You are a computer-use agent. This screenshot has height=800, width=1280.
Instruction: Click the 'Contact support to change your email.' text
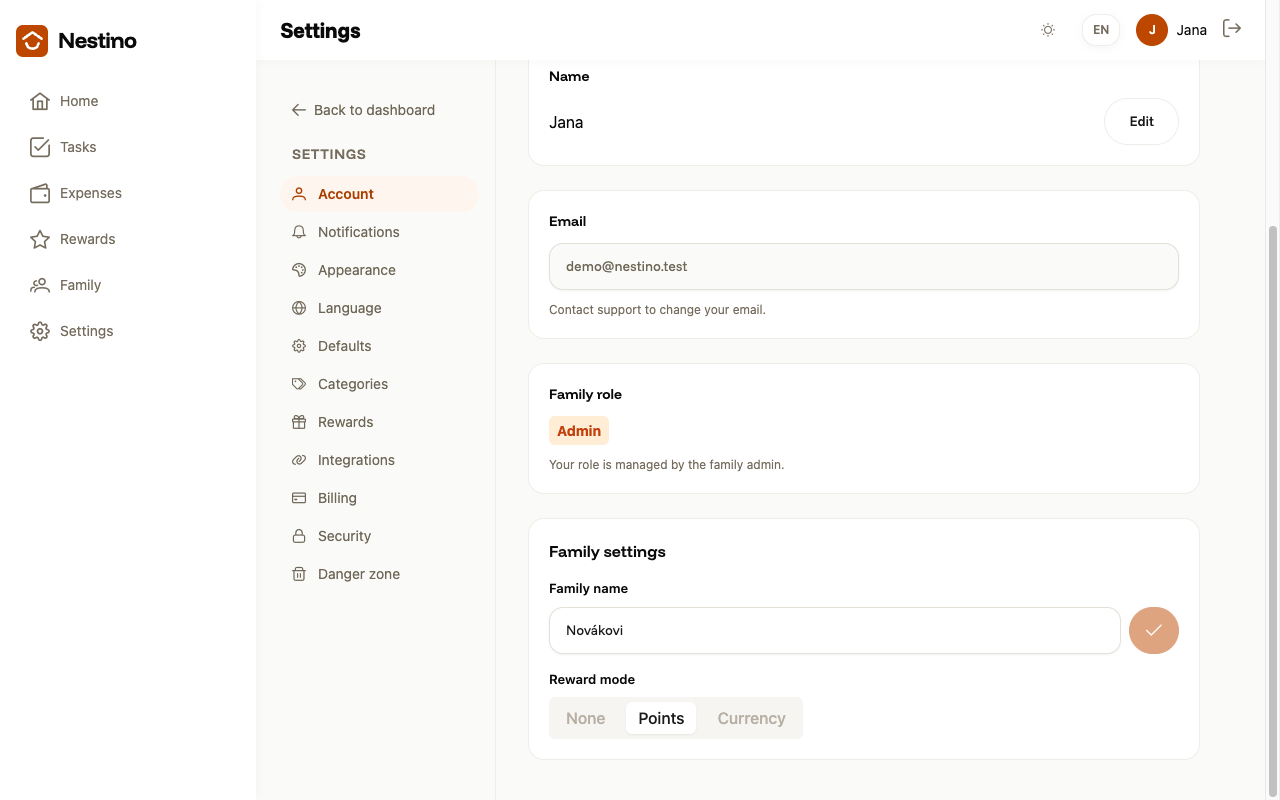click(x=657, y=310)
